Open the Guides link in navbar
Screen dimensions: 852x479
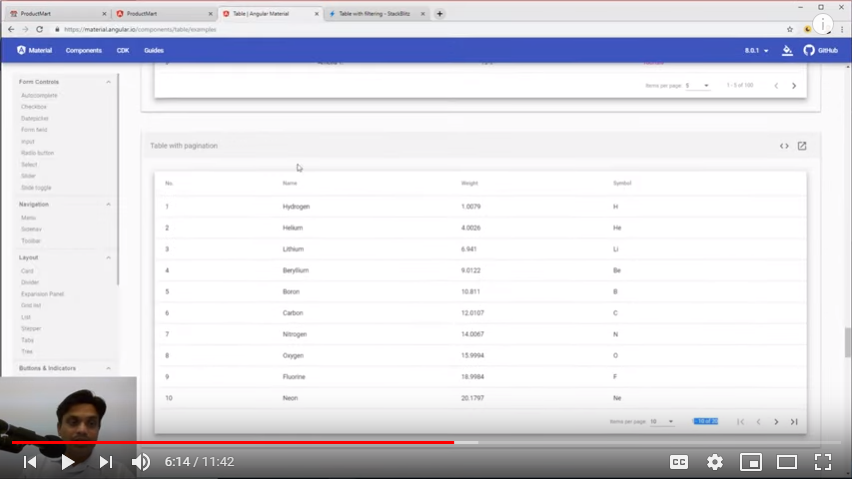(x=154, y=50)
